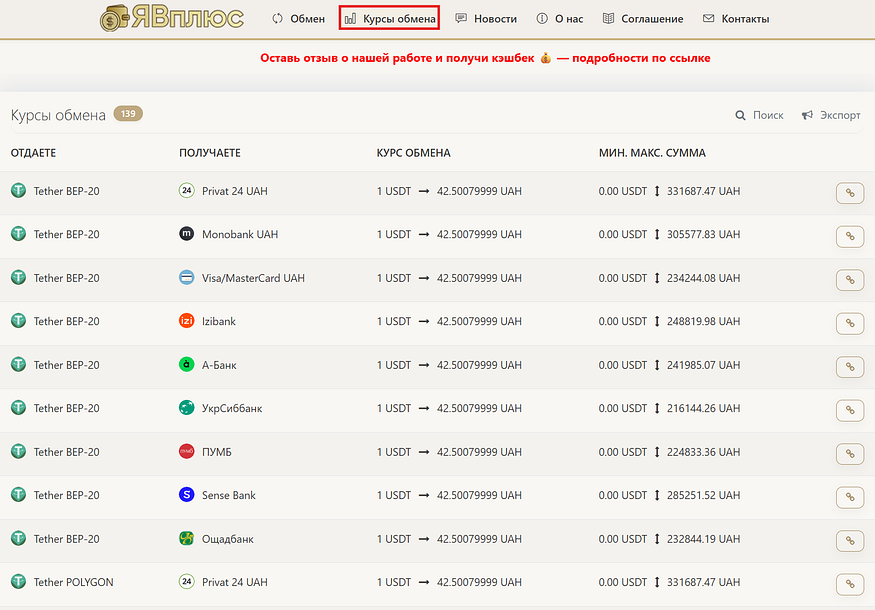Copy link for the А-Банк row
875x610 pixels.
850,367
